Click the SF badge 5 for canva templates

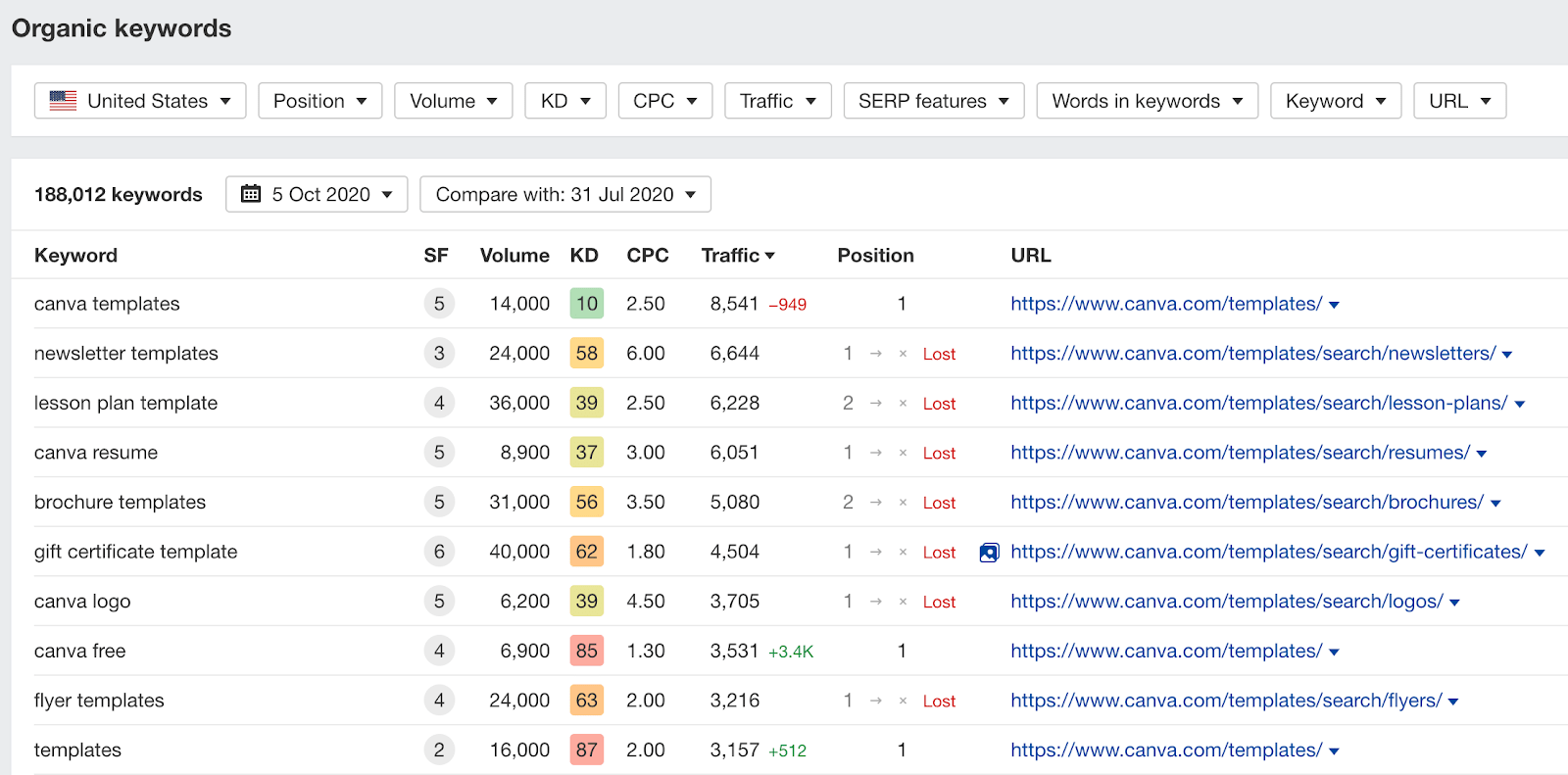(x=439, y=304)
